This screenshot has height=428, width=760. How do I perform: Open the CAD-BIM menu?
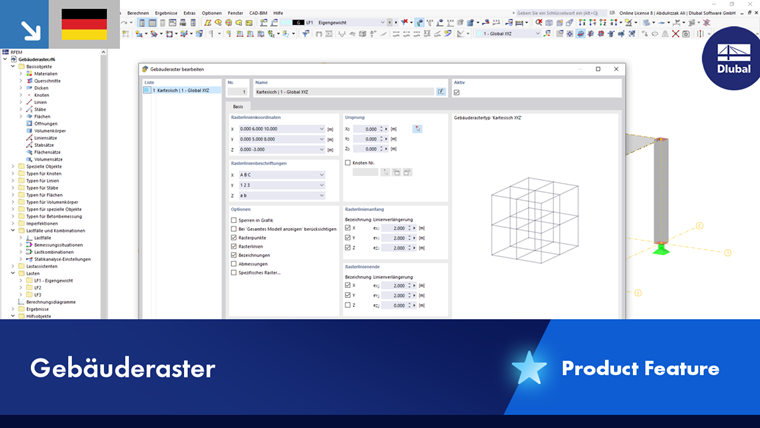coord(258,13)
